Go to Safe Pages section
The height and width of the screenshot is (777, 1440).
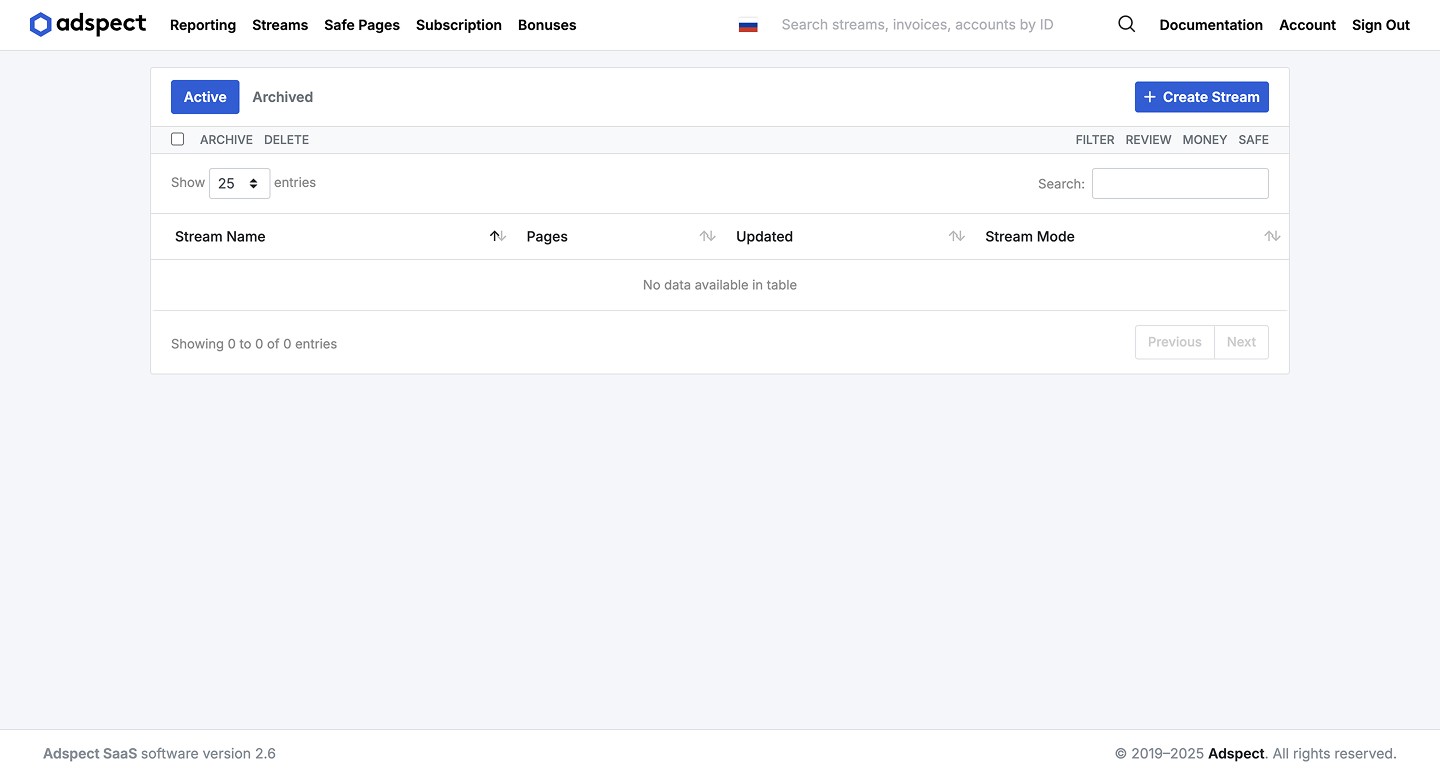362,25
